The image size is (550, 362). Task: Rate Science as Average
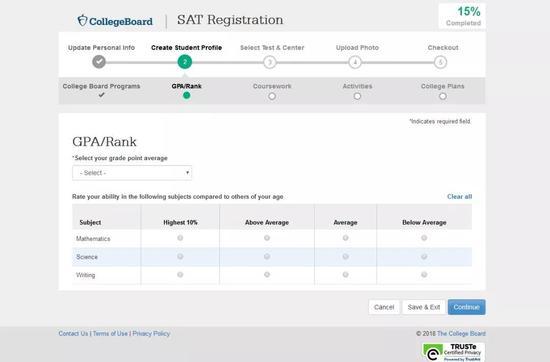pos(346,256)
